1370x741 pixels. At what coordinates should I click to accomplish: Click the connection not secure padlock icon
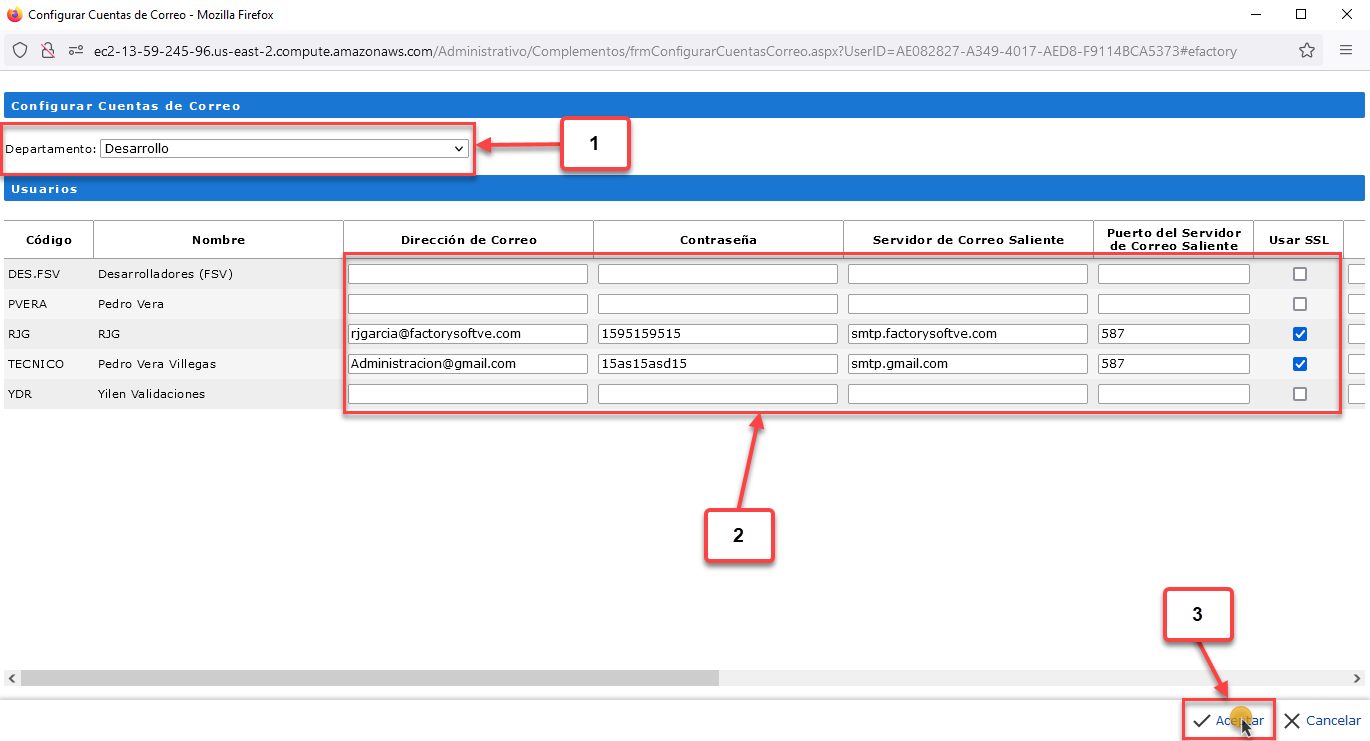[47, 50]
